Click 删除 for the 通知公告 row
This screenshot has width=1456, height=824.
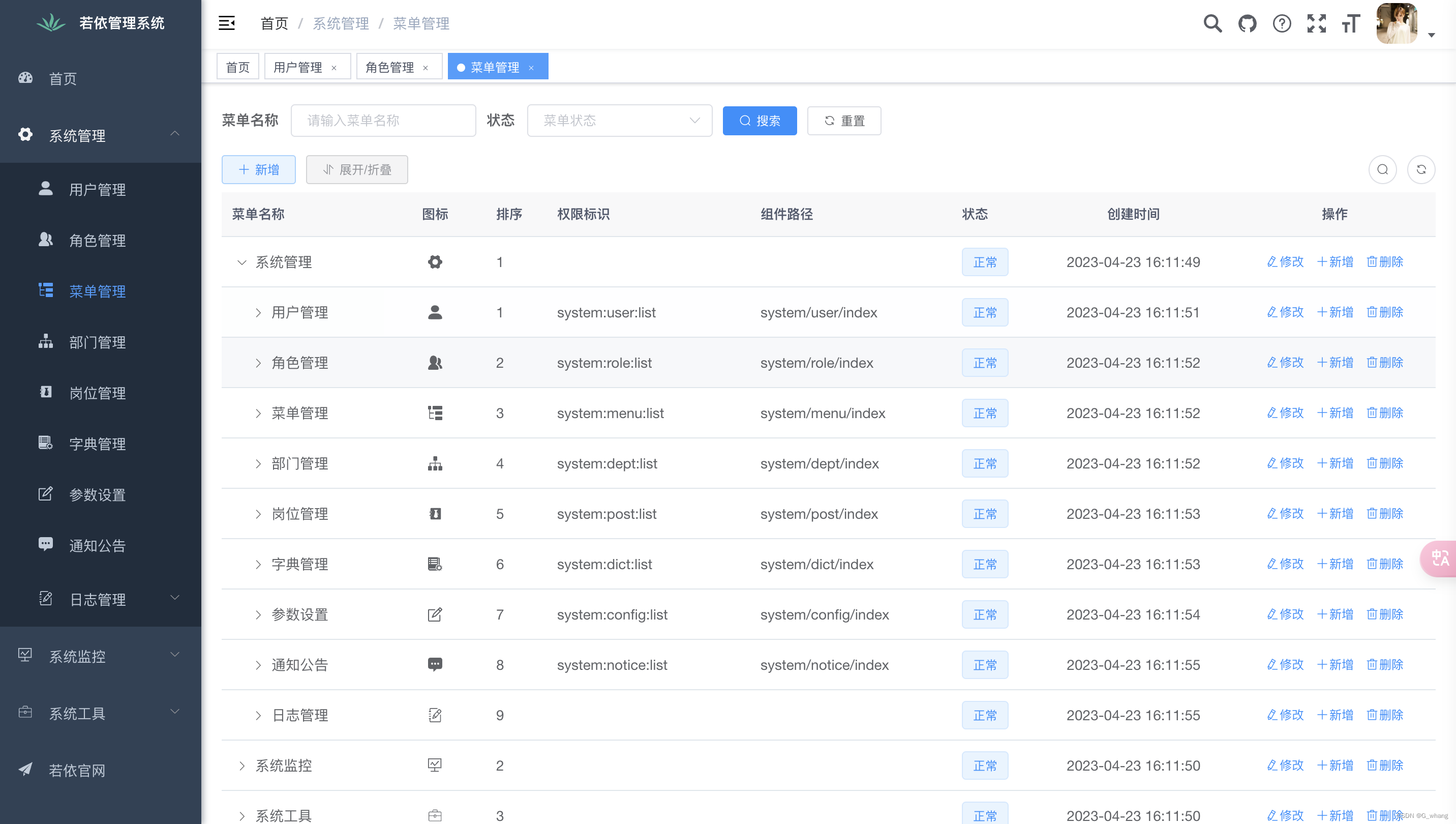point(1385,664)
